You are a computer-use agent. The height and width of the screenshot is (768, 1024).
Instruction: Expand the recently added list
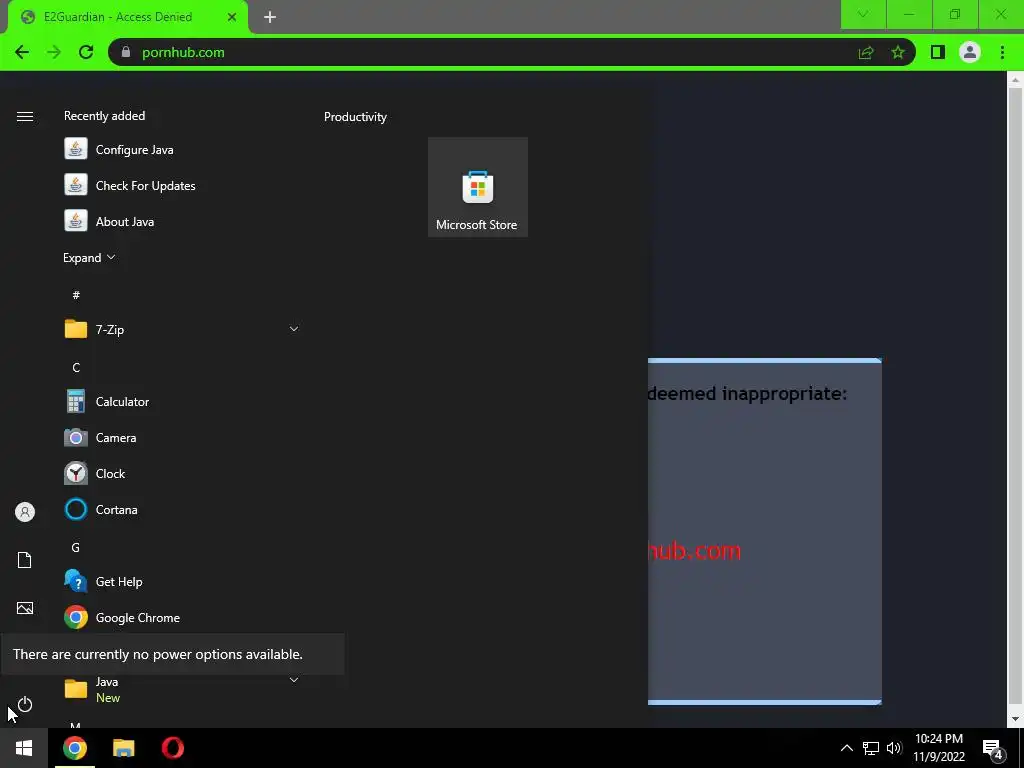point(89,258)
